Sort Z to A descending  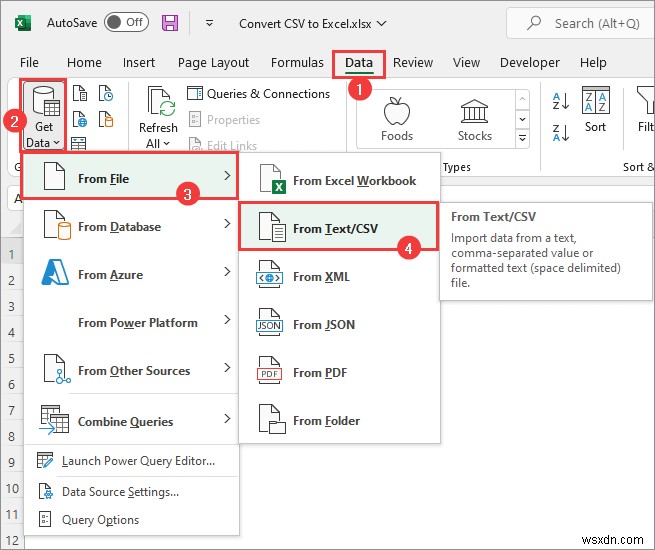click(x=561, y=133)
